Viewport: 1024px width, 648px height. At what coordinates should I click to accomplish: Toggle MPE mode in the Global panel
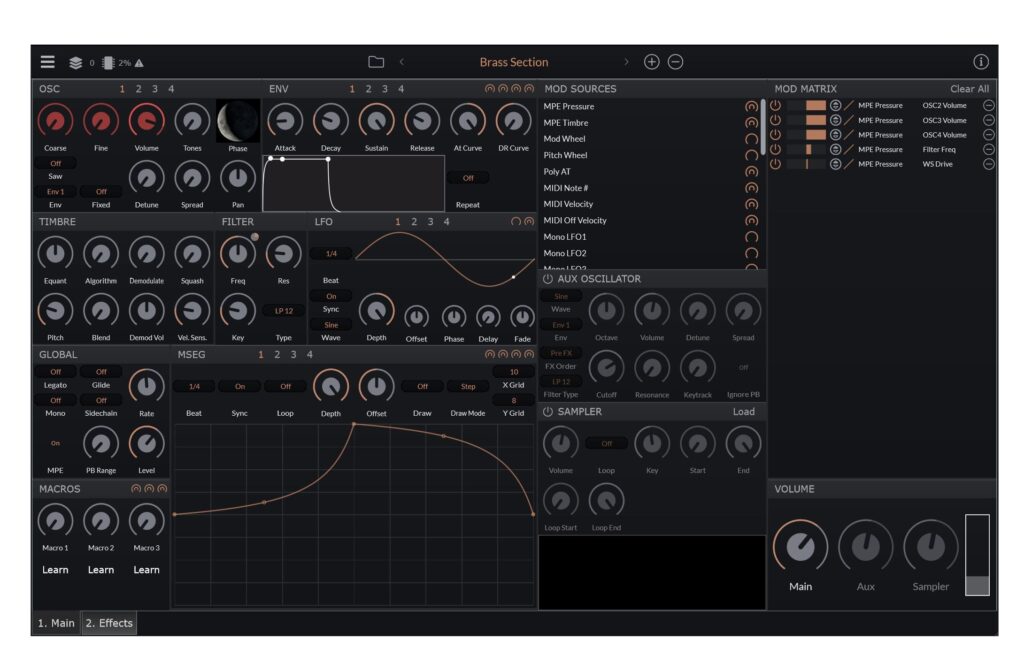(55, 441)
